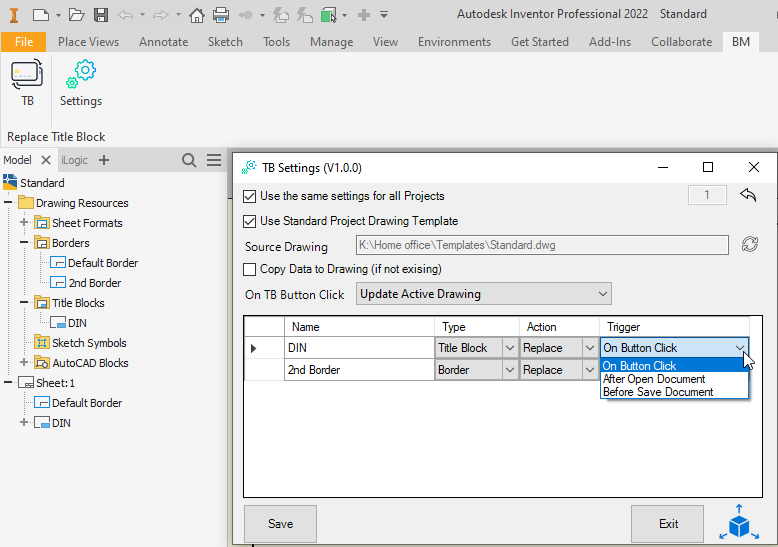Switch to Manage ribbon tab
Viewport: 778px width, 547px height.
coord(331,42)
